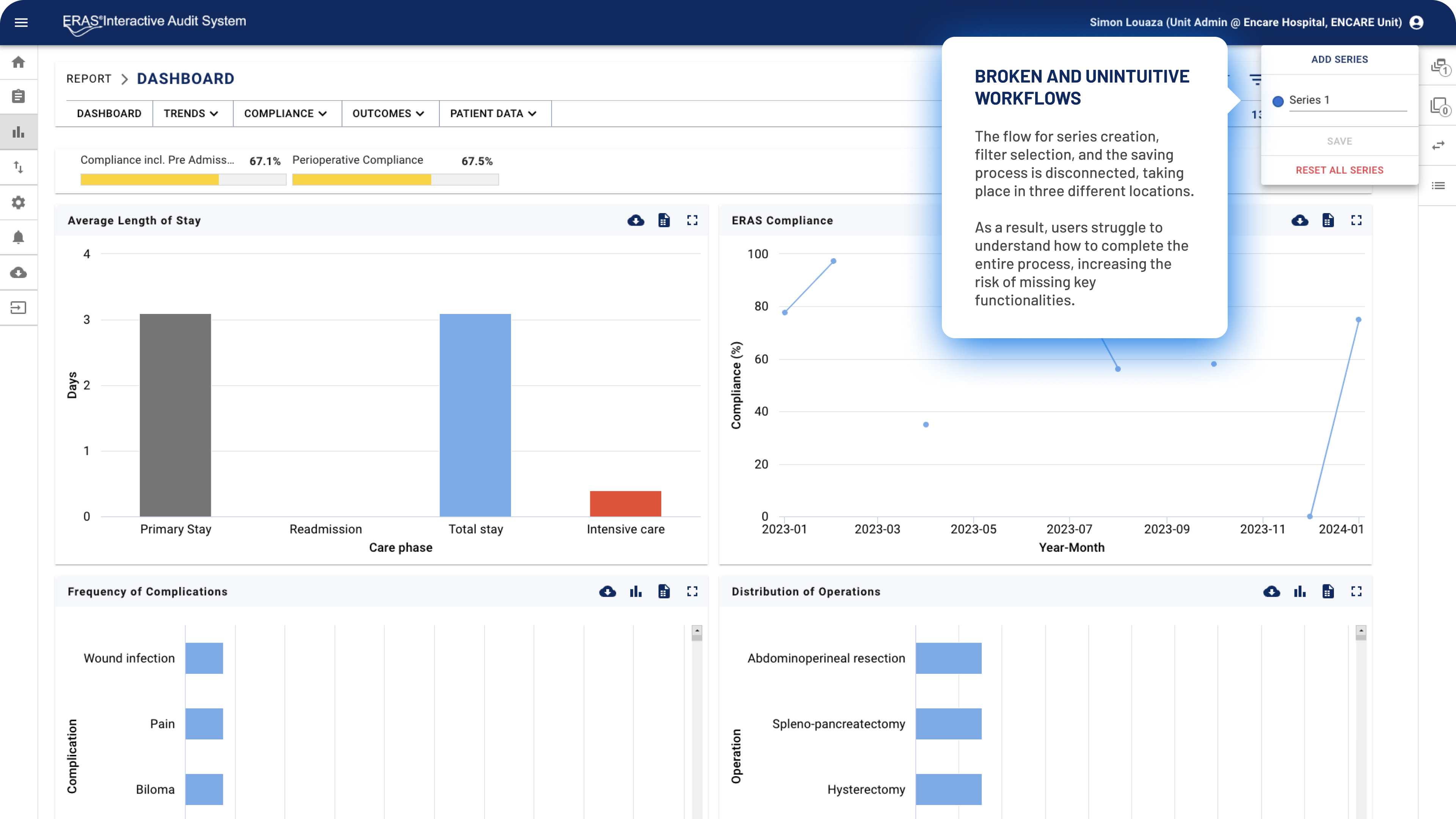Open the Outcomes menu tab
This screenshot has height=819, width=1456.
[x=388, y=114]
